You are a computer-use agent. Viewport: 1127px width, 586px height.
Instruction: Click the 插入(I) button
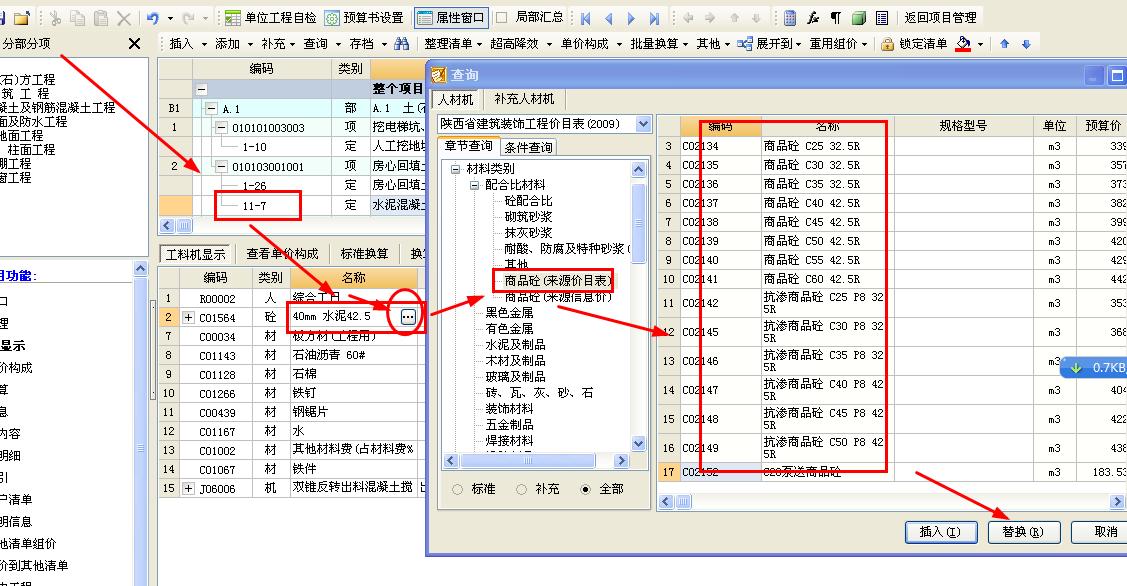point(941,532)
